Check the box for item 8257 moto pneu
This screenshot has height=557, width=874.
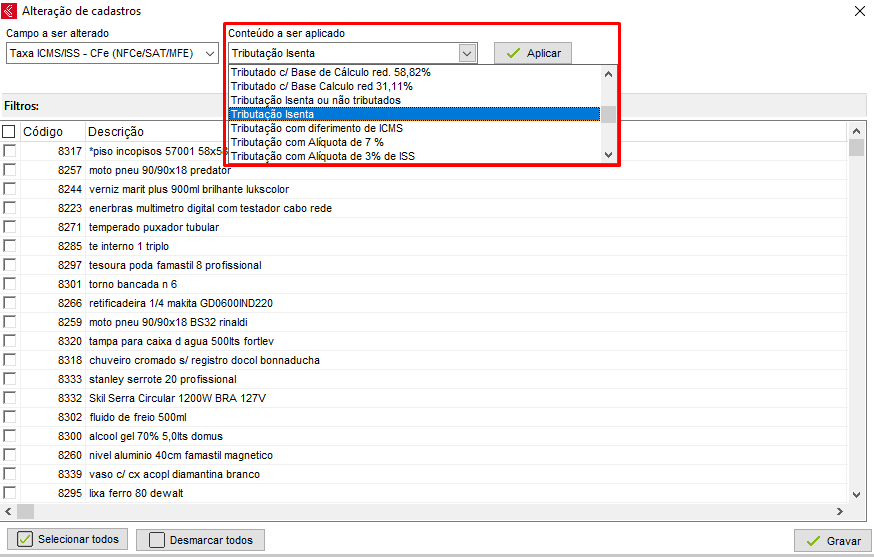[9, 170]
